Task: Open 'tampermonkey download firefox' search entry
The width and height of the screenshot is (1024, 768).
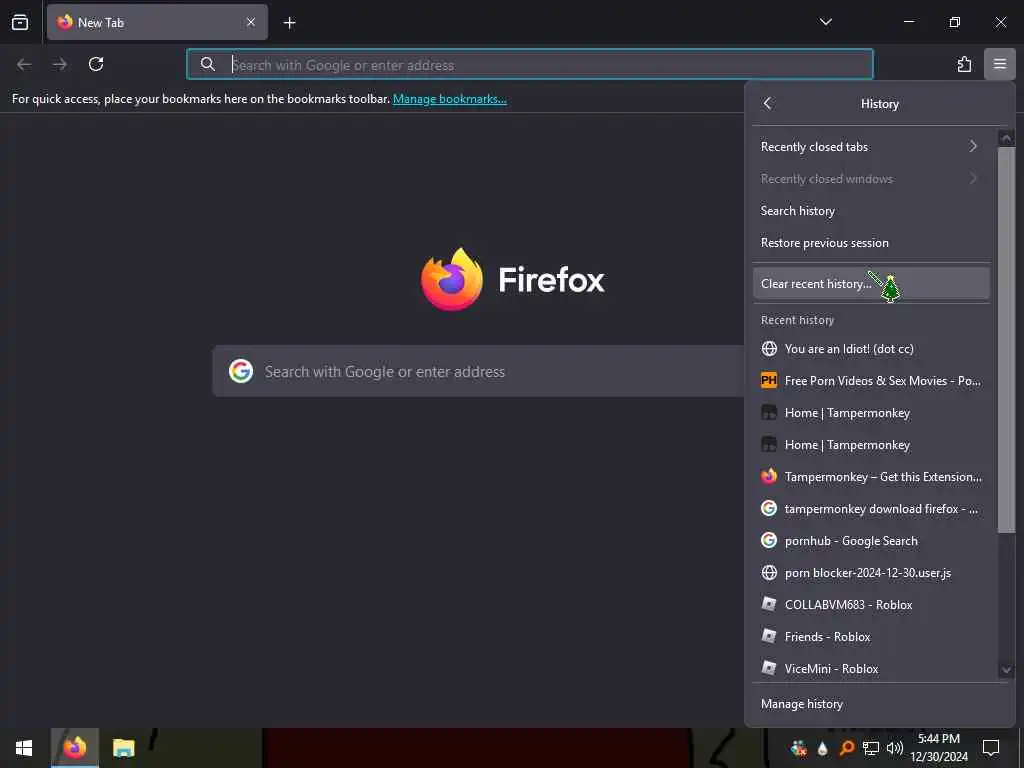Action: pyautogui.click(x=871, y=509)
